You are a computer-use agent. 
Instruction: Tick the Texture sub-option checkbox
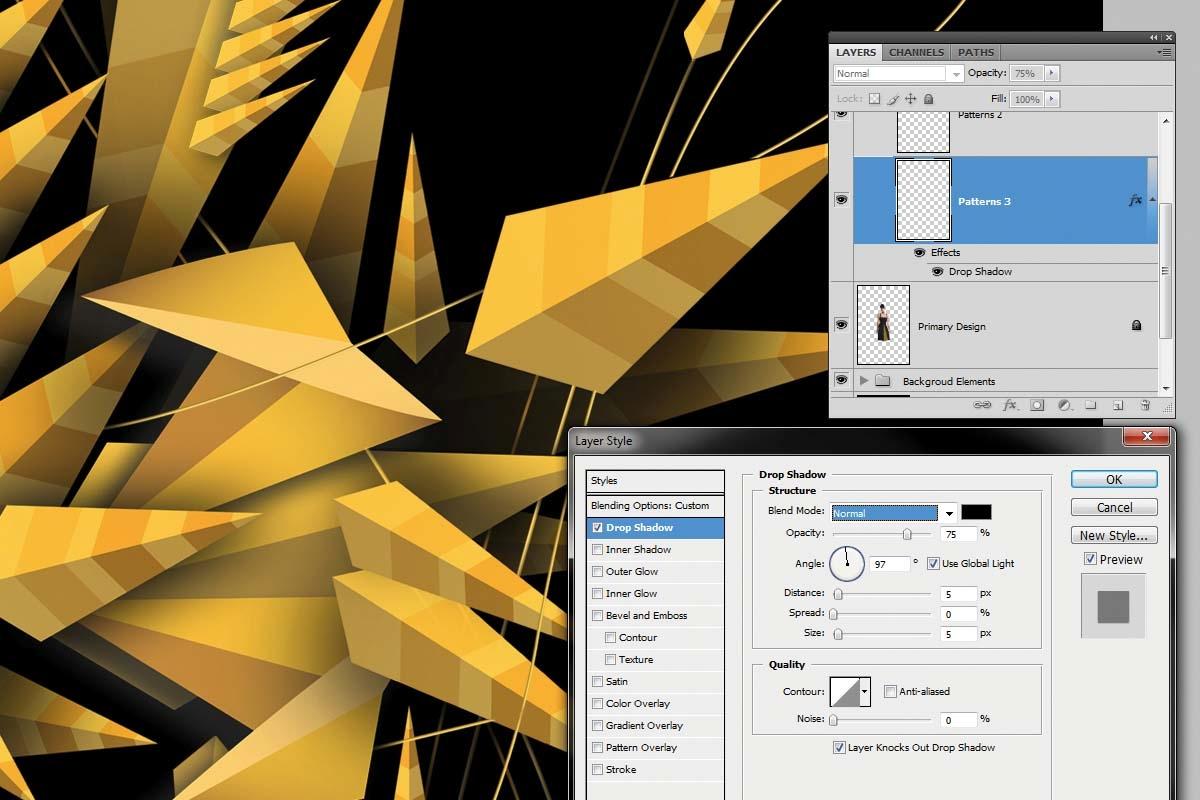click(x=610, y=660)
